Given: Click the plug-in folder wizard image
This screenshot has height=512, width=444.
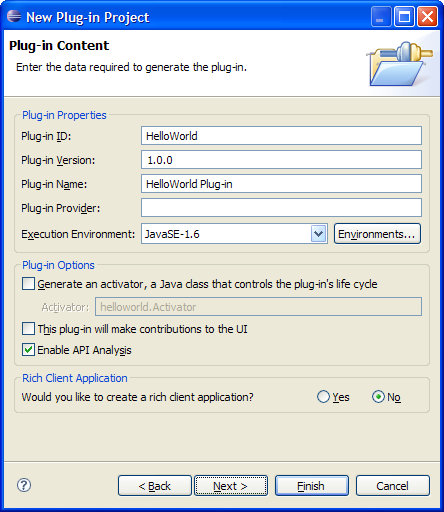Looking at the screenshot, I should point(399,63).
